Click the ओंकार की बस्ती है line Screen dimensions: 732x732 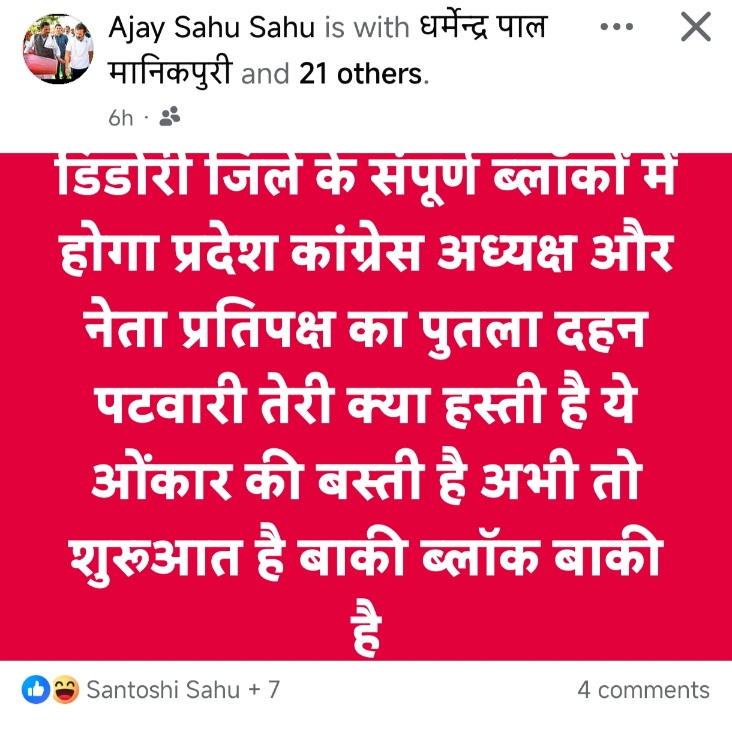(x=367, y=479)
